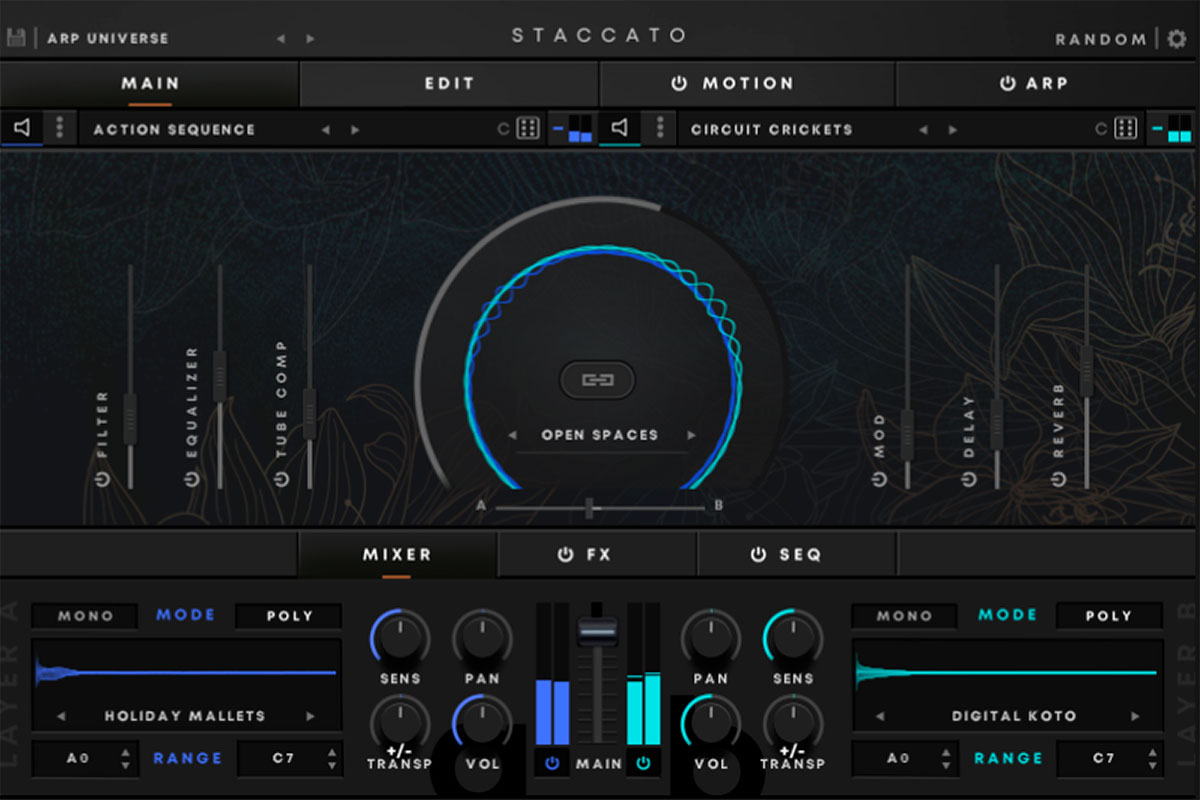Toggle Equalizer power button
Viewport: 1200px width, 800px height.
click(x=192, y=479)
